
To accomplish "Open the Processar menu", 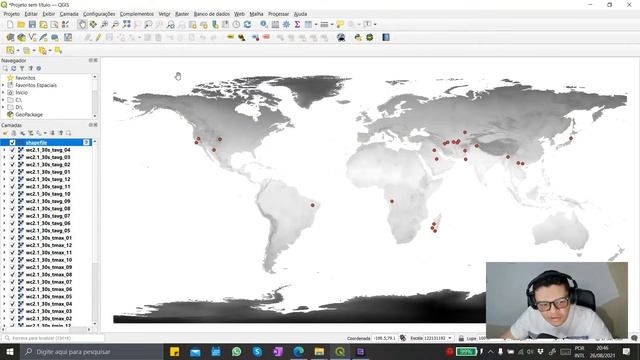I will (x=278, y=14).
